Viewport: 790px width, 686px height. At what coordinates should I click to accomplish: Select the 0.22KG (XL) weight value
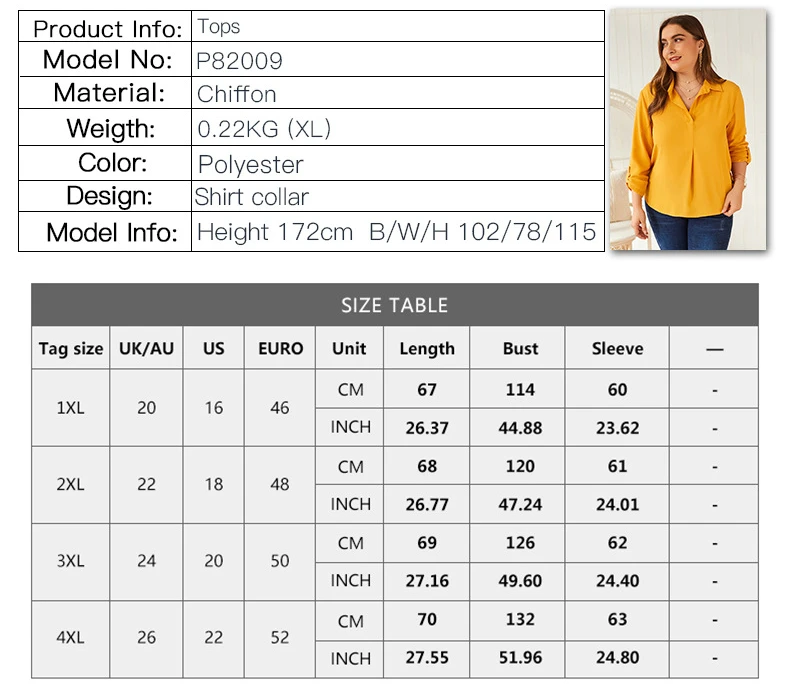click(x=264, y=129)
